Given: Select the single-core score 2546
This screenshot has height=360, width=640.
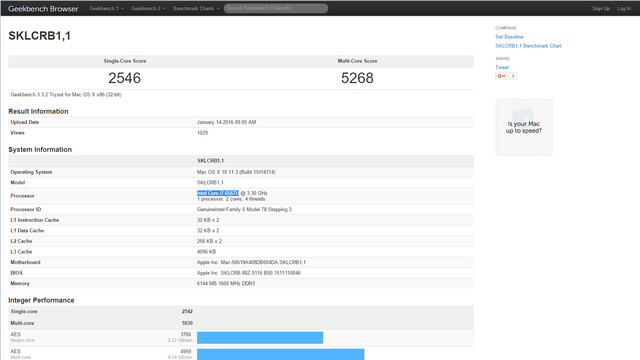Looking at the screenshot, I should (124, 78).
